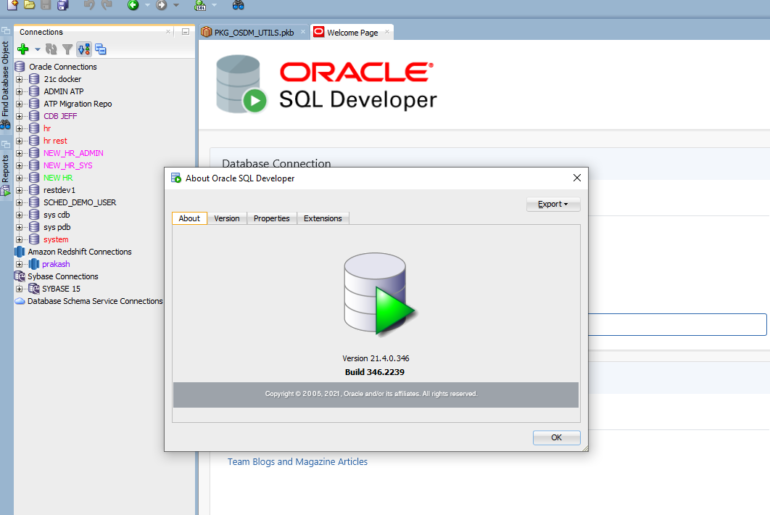Close the Connections panel tab
The image size is (770, 515).
point(168,32)
